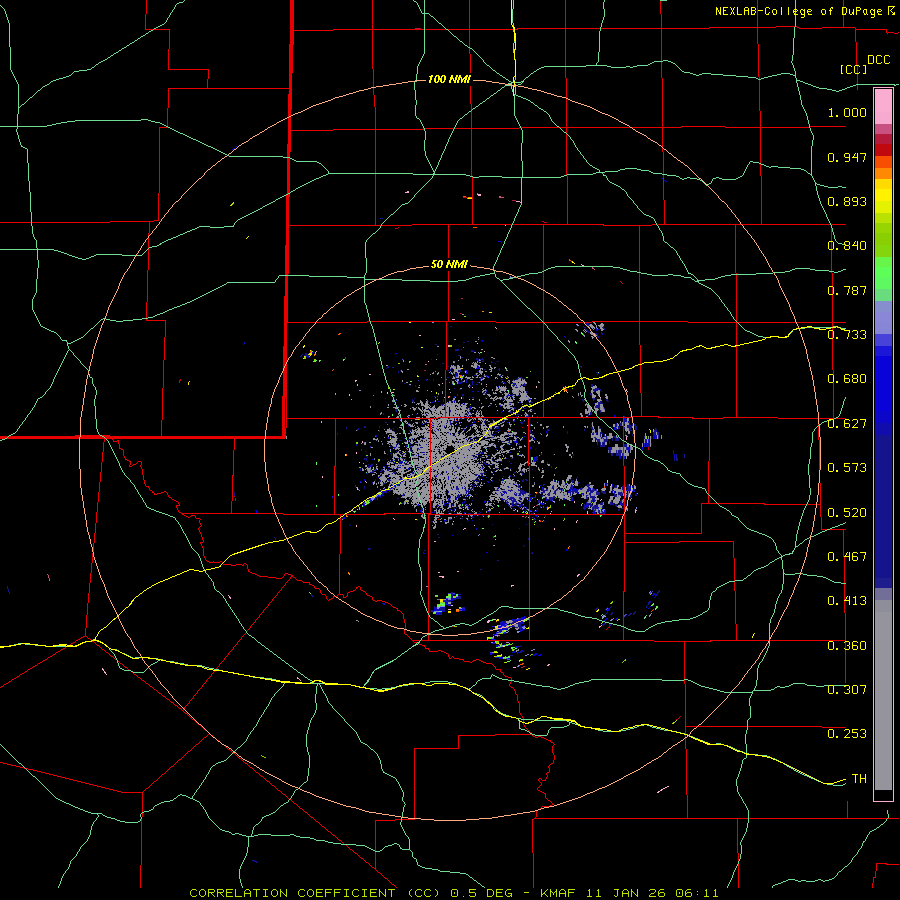Image resolution: width=900 pixels, height=900 pixels.
Task: Select the 0.680 scale value
Action: pyautogui.click(x=847, y=379)
